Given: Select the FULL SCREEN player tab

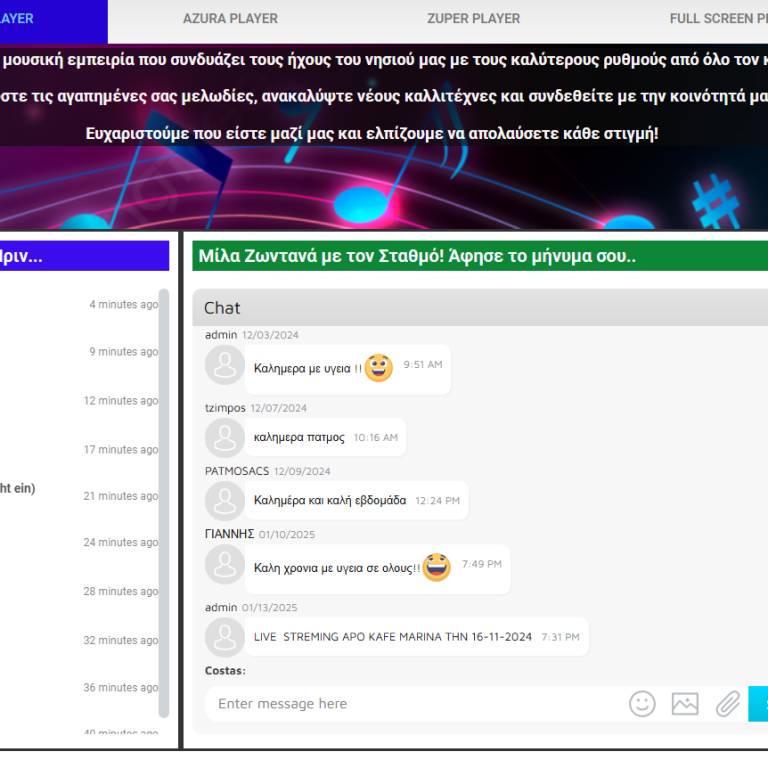Looking at the screenshot, I should coord(717,18).
